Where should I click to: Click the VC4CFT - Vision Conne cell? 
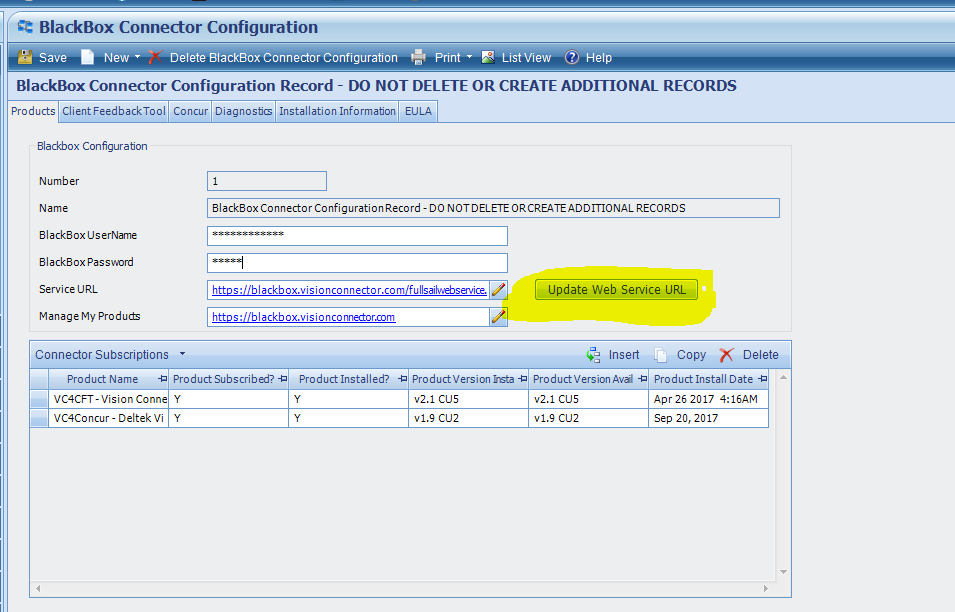[108, 399]
